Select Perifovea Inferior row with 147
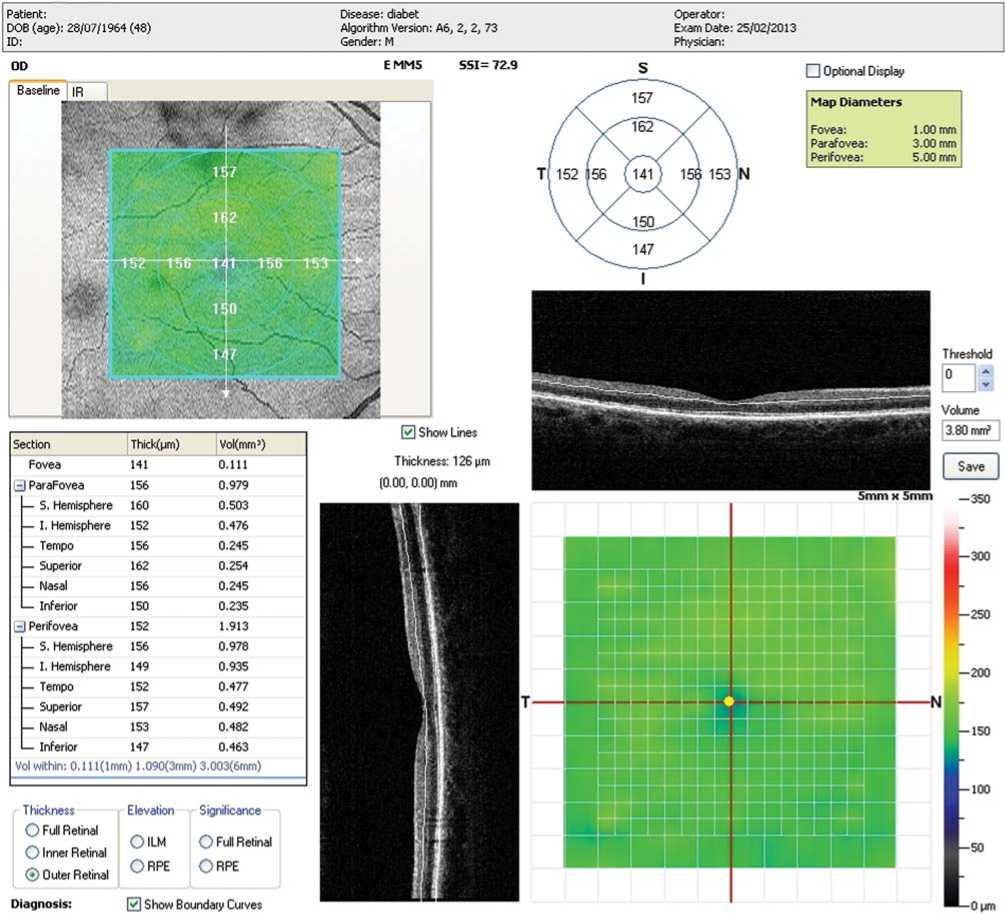1005x914 pixels. pos(158,747)
